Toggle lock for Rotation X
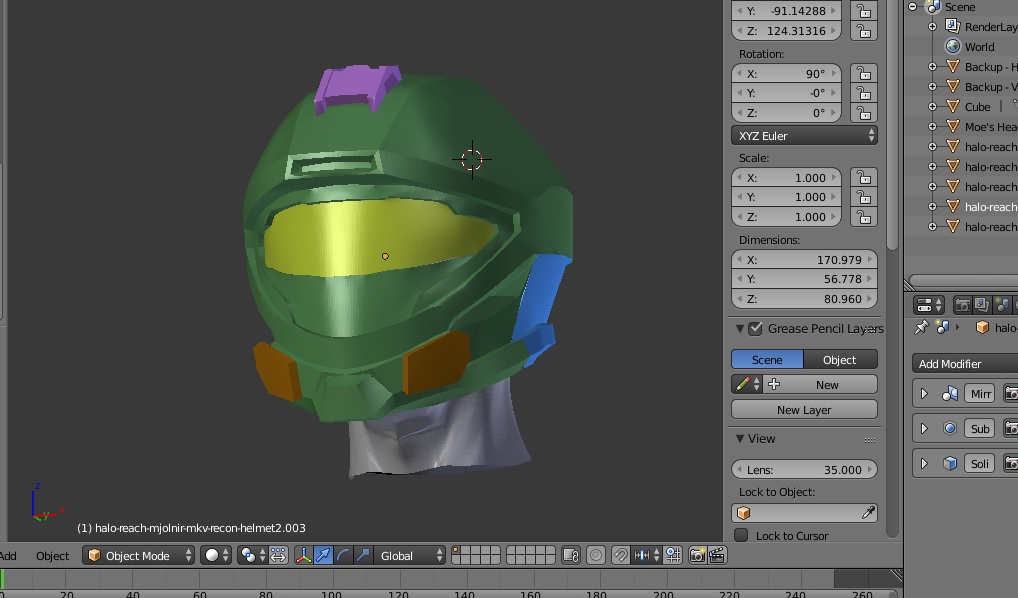The image size is (1018, 598). coord(864,73)
